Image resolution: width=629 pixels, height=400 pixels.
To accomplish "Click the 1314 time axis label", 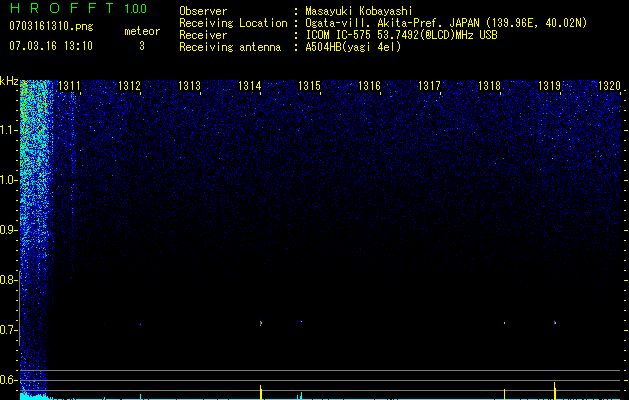I will tap(250, 86).
